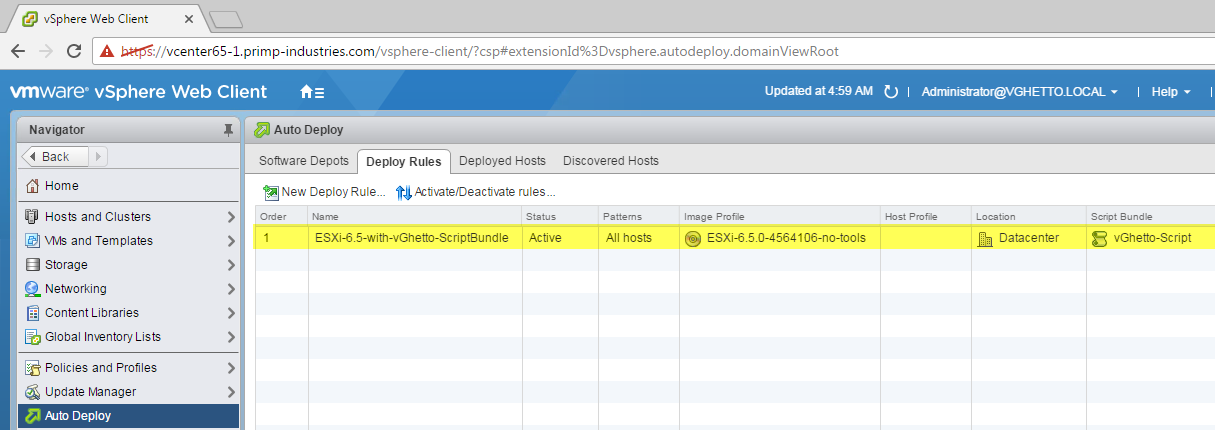Open a new browser tab
The height and width of the screenshot is (430, 1215).
pyautogui.click(x=227, y=19)
